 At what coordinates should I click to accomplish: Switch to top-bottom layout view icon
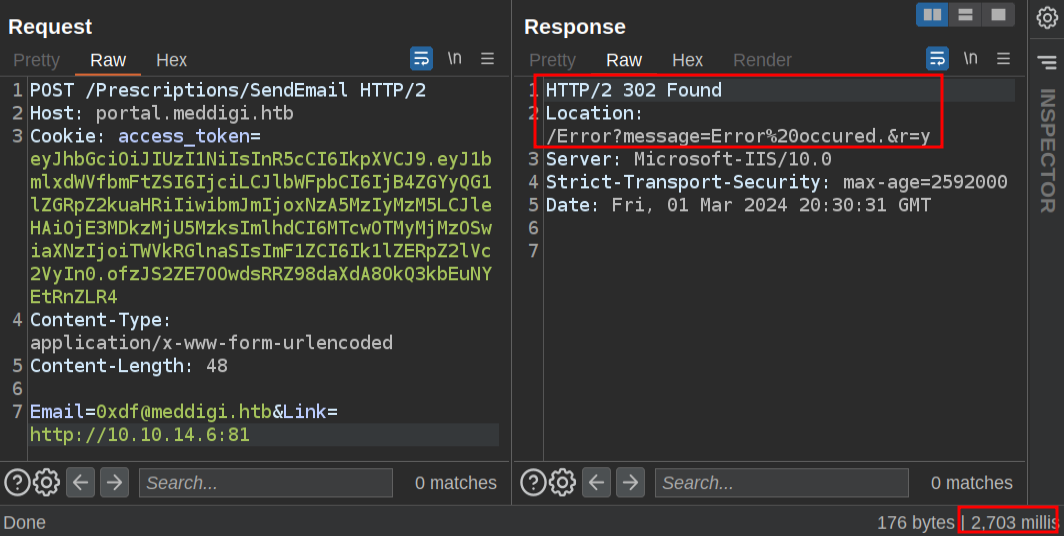click(965, 15)
